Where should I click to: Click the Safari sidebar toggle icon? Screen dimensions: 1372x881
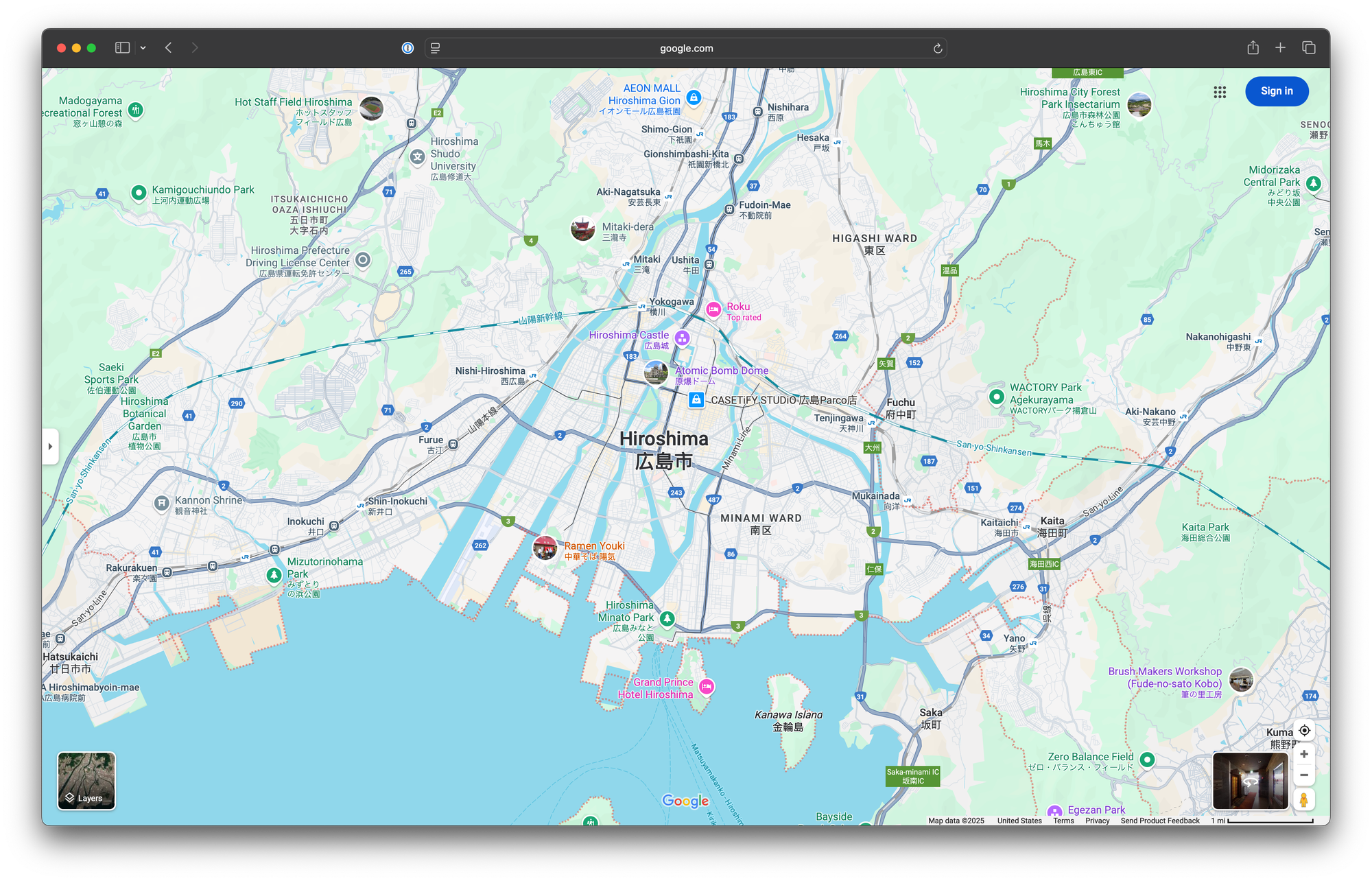[122, 48]
